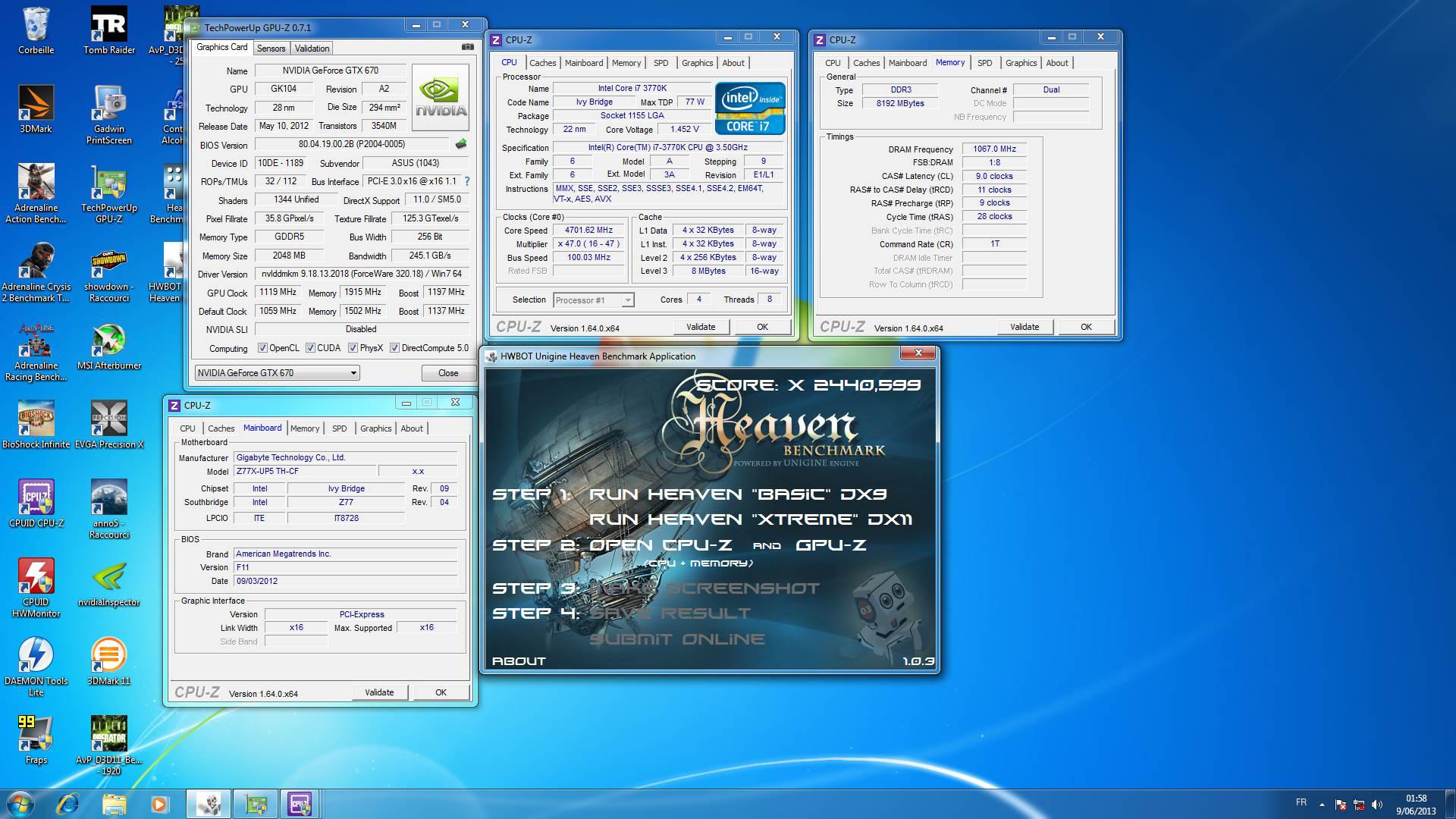This screenshot has height=819, width=1456.
Task: Click the BIOS save chip icon in GPU-Z
Action: point(460,144)
